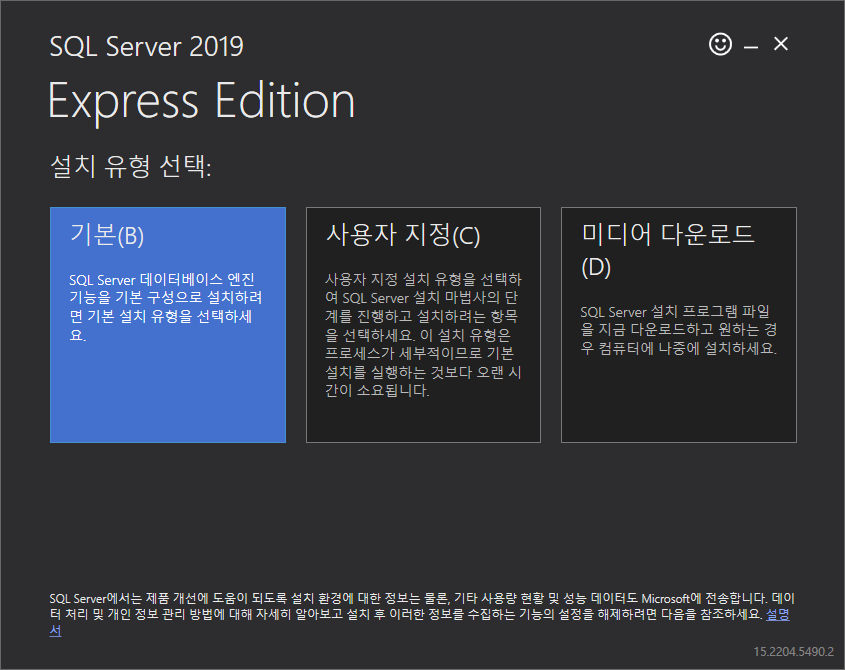Click the 설치 유형 선택 heading label

[x=130, y=165]
